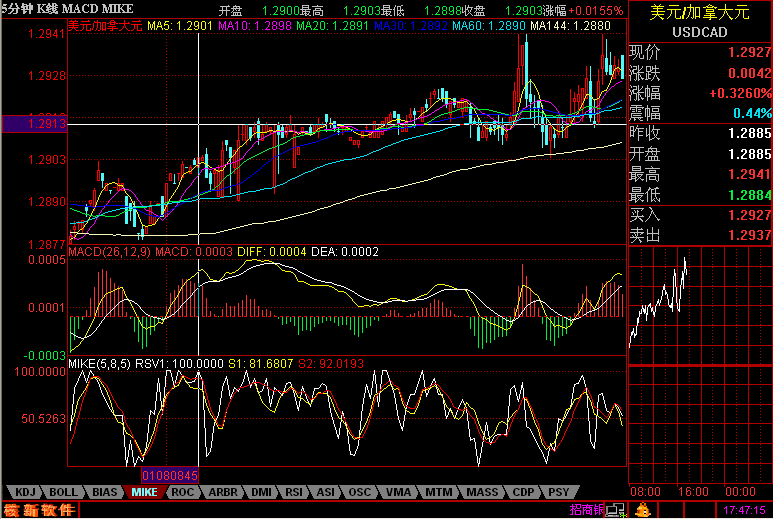
Task: Click the MA5: 1.2901 legend label
Action: 180,26
